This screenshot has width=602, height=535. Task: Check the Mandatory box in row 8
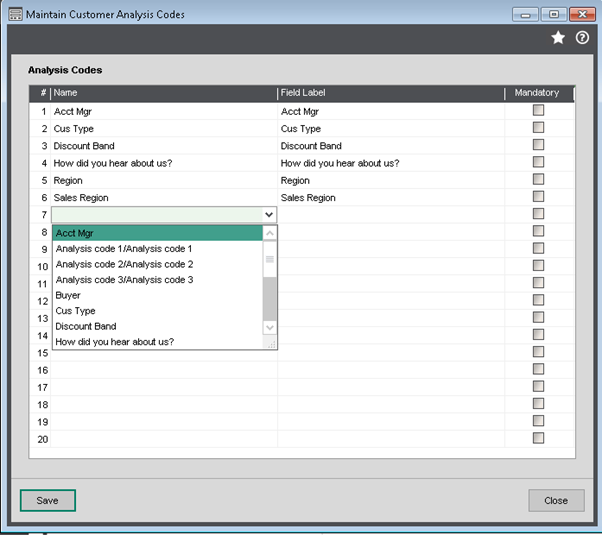(x=538, y=231)
